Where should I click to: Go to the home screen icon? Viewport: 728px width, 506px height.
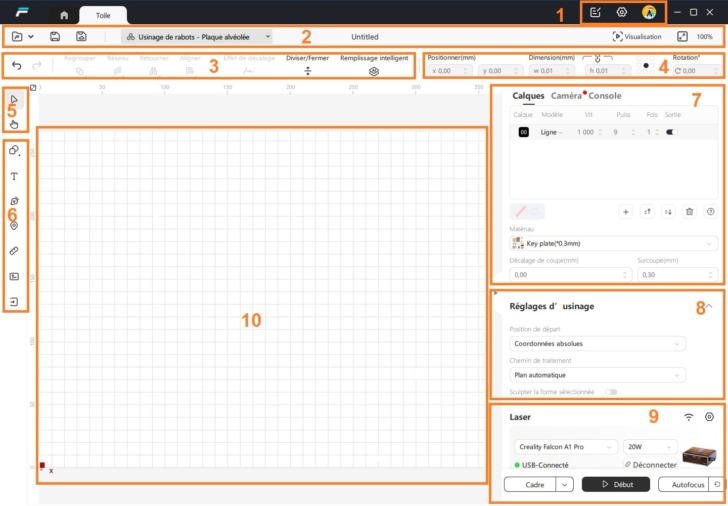coord(64,15)
